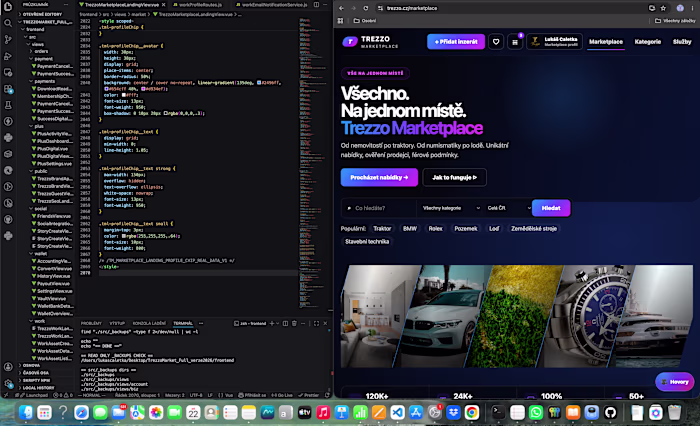Collapse the plus folder in explorer
Screen dimensions: 700x426
pos(39,126)
